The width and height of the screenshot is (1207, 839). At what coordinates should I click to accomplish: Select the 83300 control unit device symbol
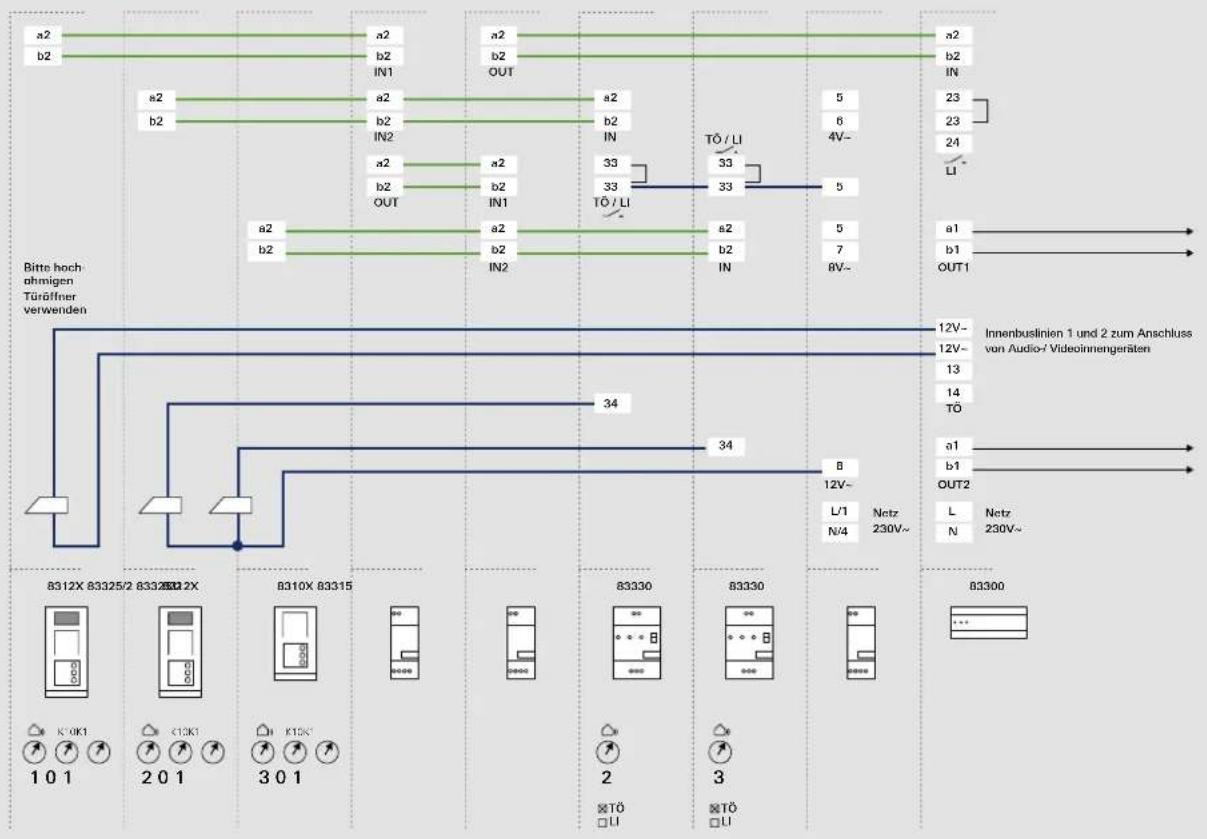point(988,621)
